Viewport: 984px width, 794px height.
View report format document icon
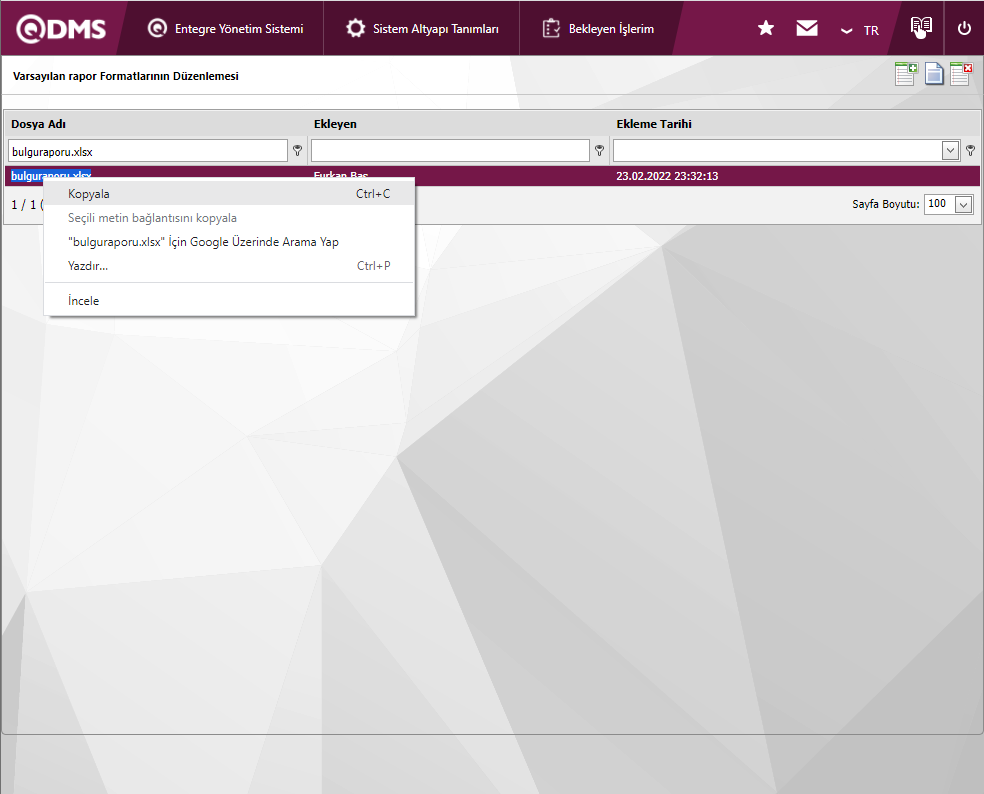point(934,74)
